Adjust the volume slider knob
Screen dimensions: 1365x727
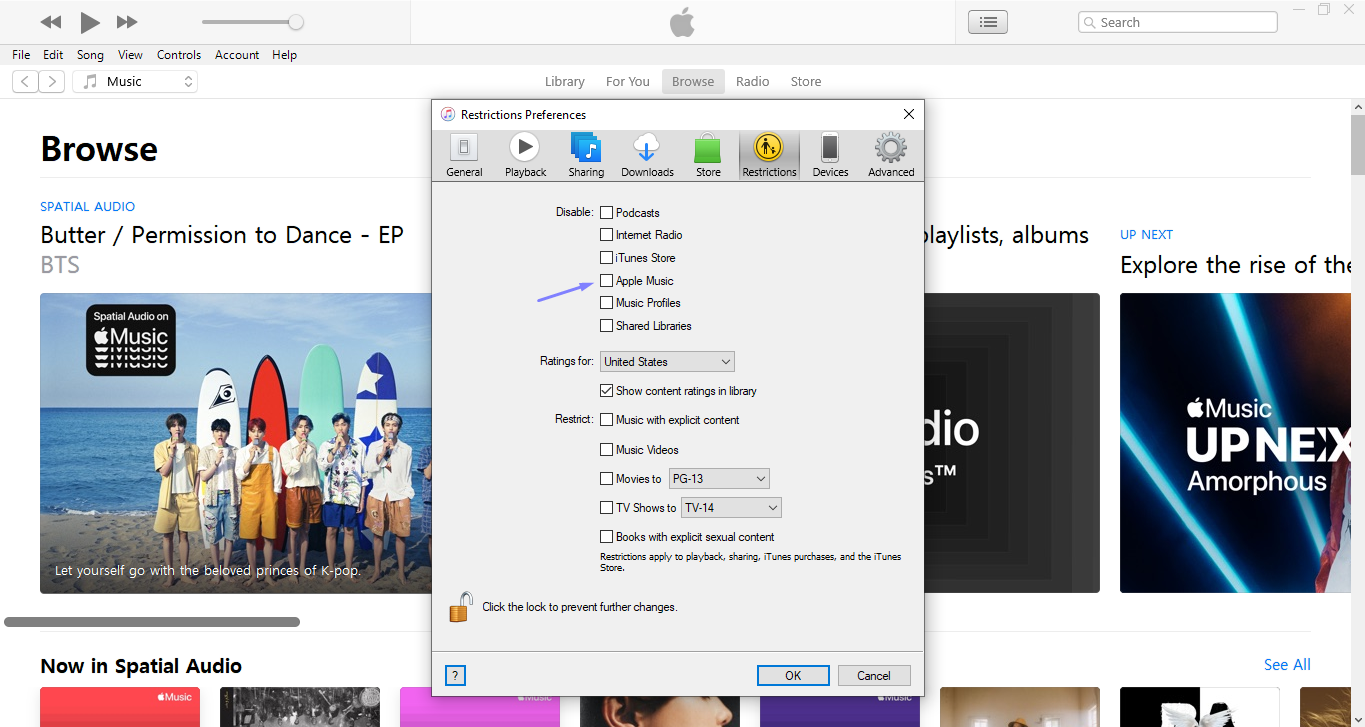coord(296,22)
